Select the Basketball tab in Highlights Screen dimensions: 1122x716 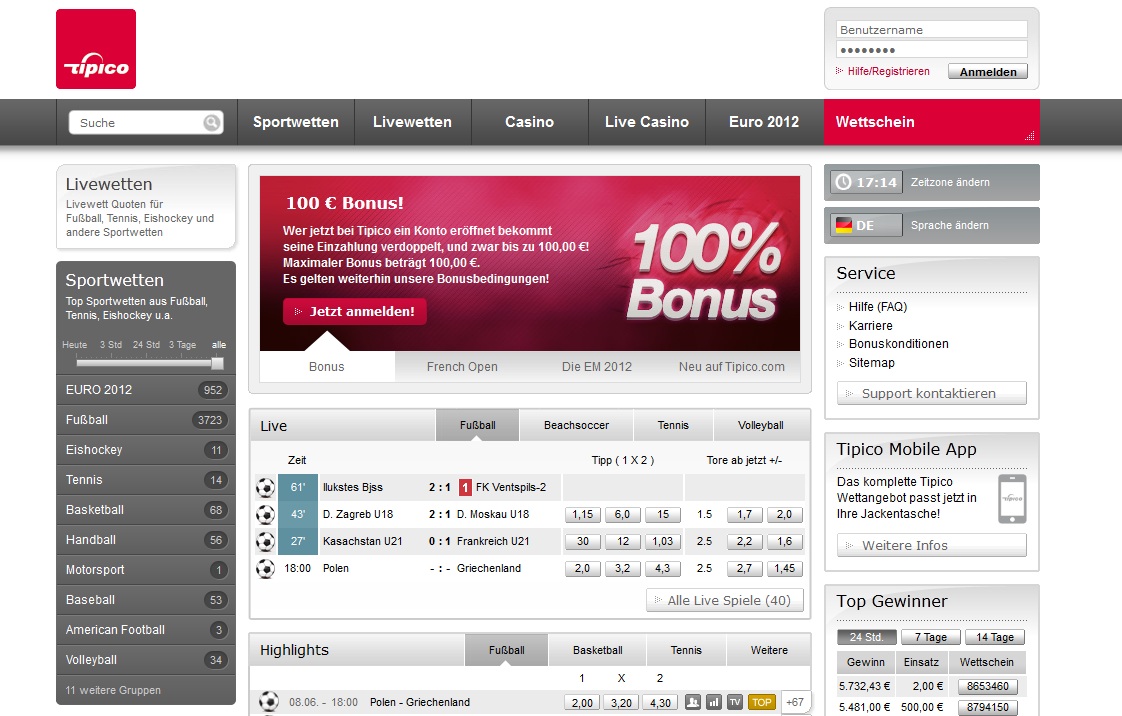[x=597, y=650]
